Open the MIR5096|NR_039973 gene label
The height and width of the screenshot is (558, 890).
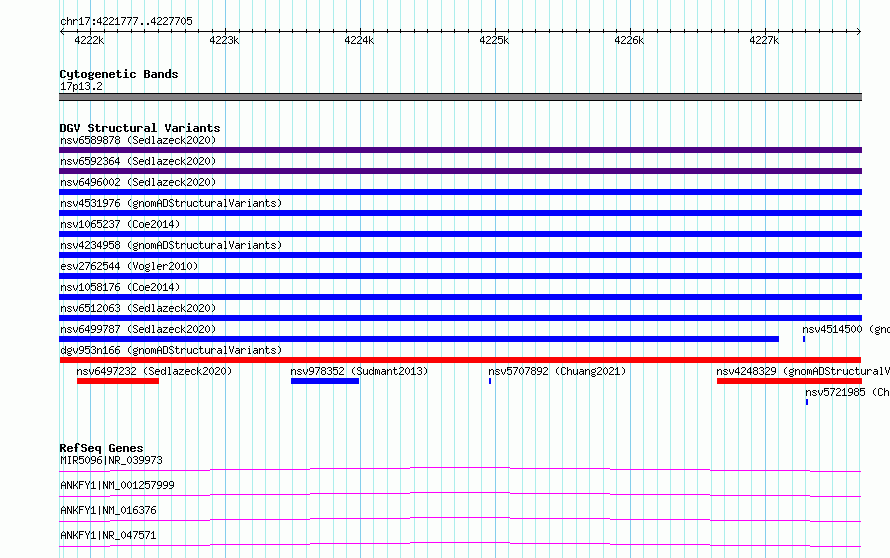[x=111, y=460]
